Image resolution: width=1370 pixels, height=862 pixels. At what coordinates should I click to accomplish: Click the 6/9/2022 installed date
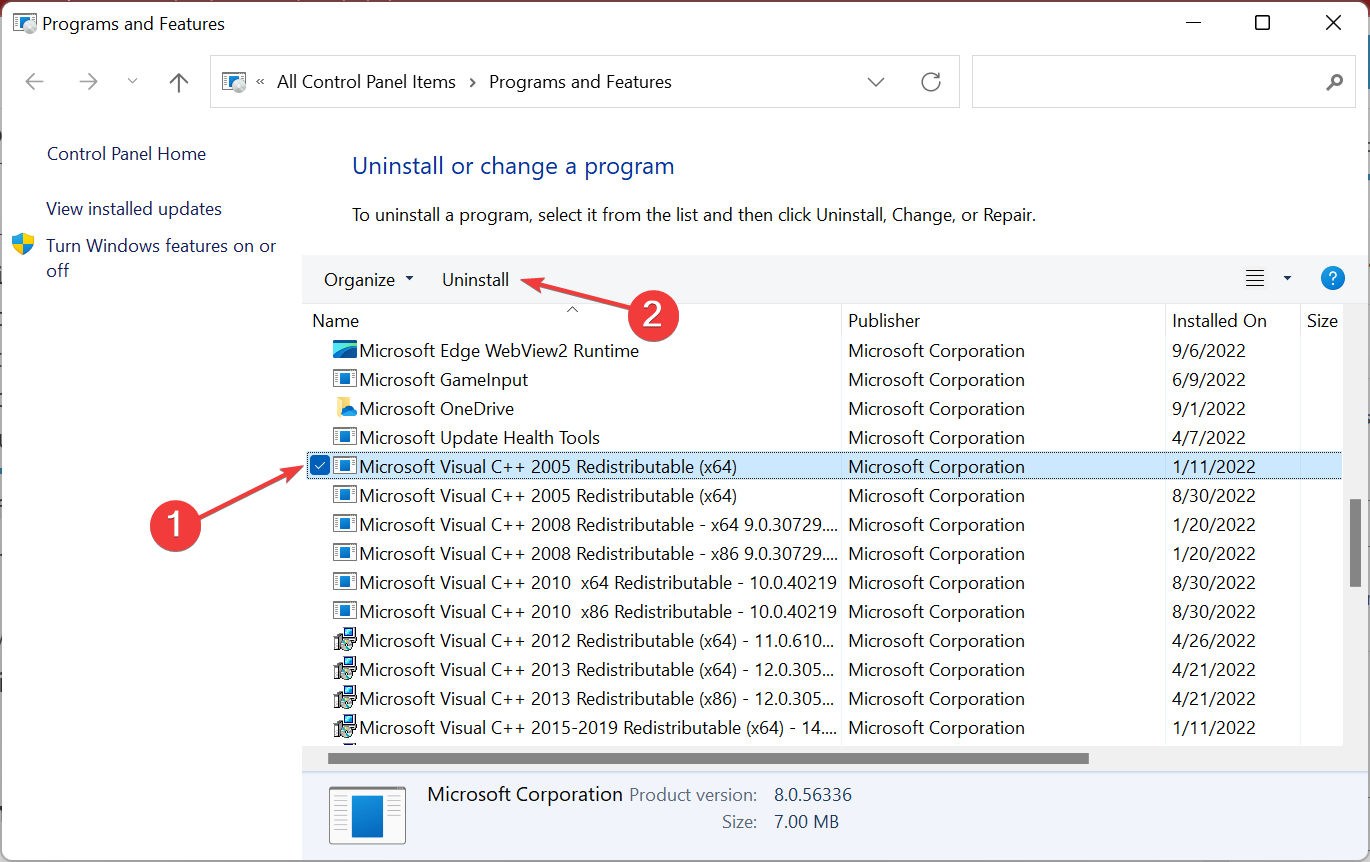click(1209, 380)
